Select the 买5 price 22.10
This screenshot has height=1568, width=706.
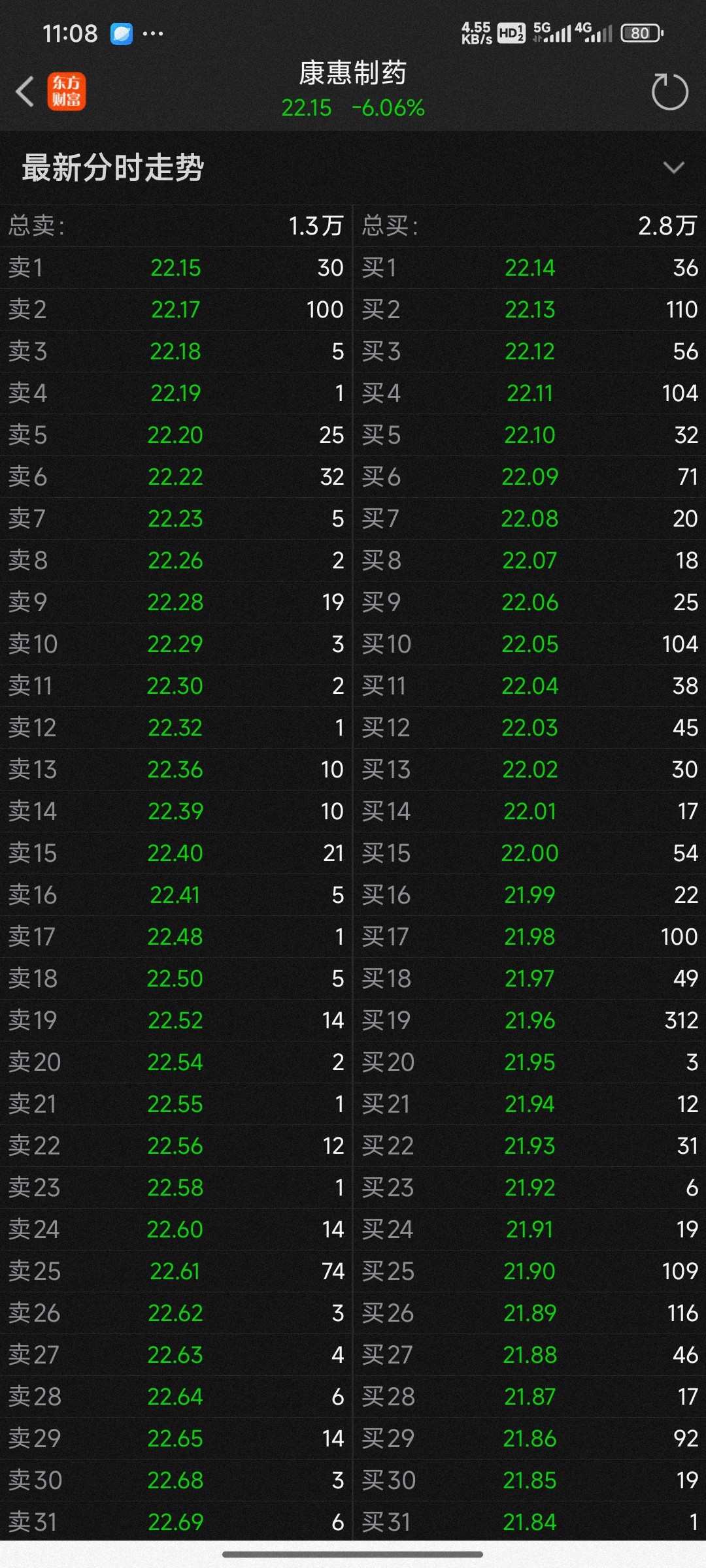point(530,435)
